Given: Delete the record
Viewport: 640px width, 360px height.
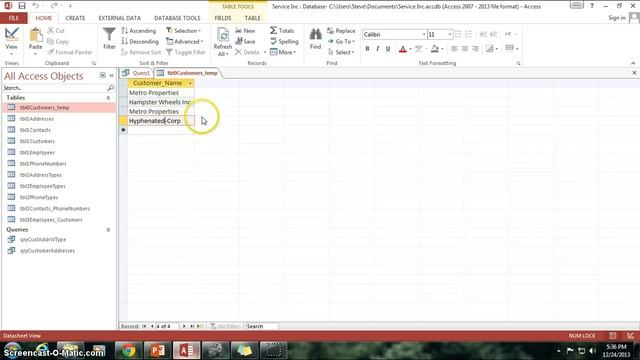Looking at the screenshot, I should pos(247,52).
